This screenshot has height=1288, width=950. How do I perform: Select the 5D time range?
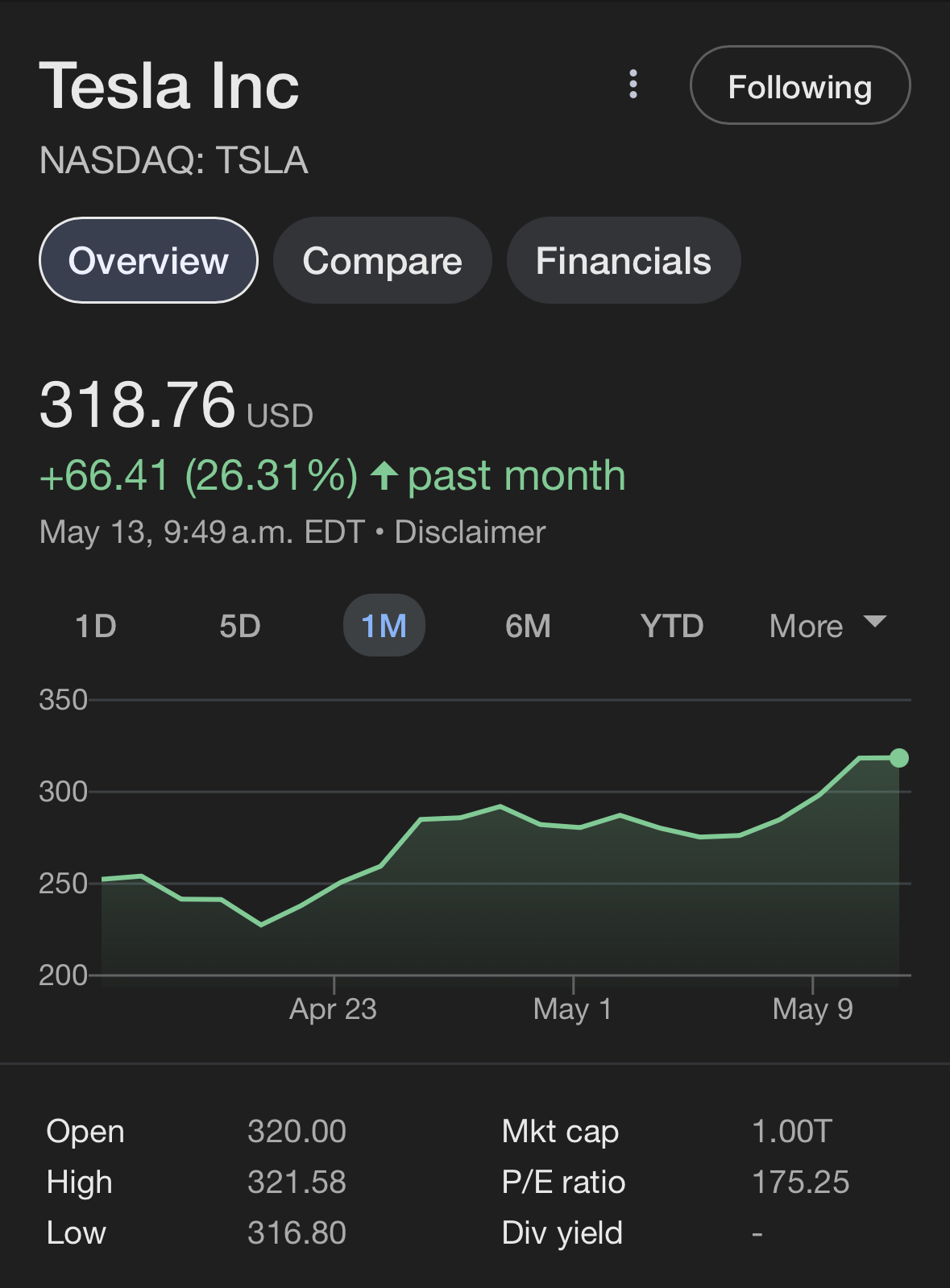(x=240, y=626)
